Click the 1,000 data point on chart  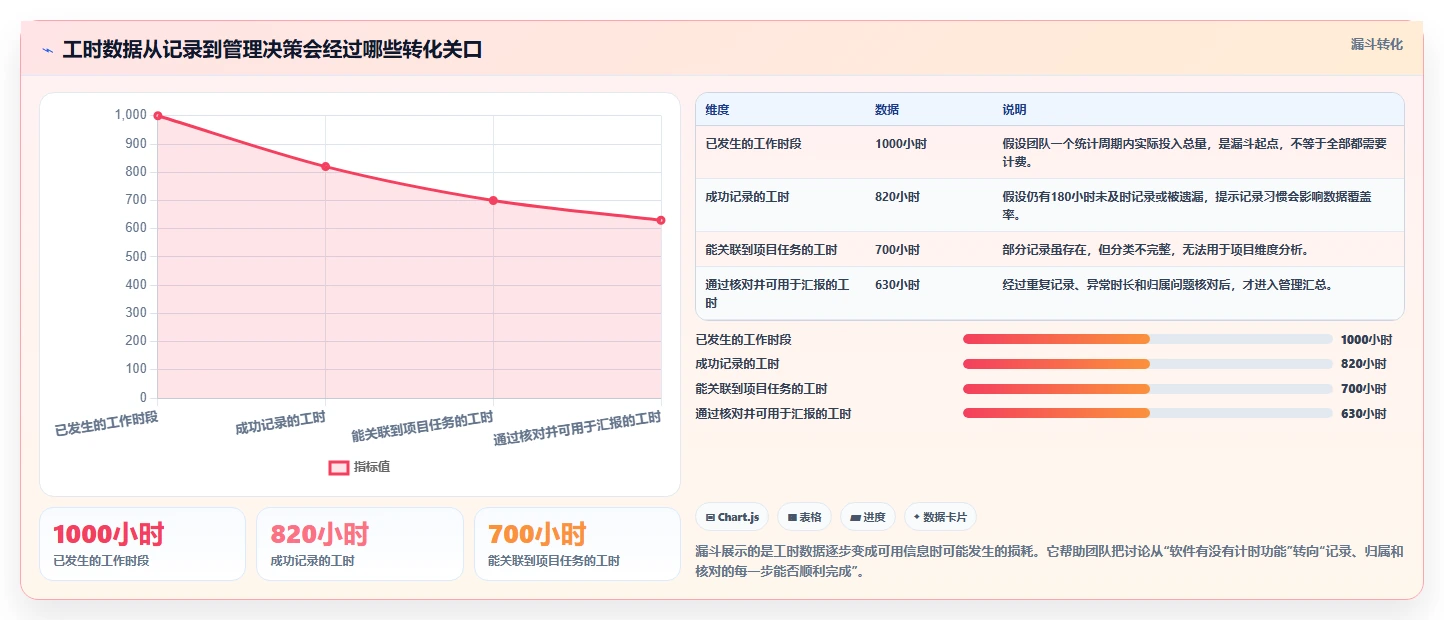158,116
